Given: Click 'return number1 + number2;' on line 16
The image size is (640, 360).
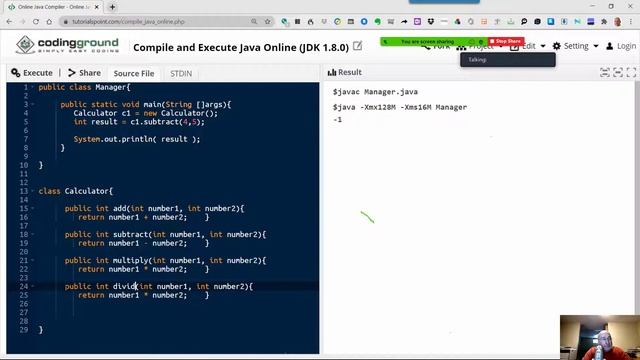Looking at the screenshot, I should point(132,217).
